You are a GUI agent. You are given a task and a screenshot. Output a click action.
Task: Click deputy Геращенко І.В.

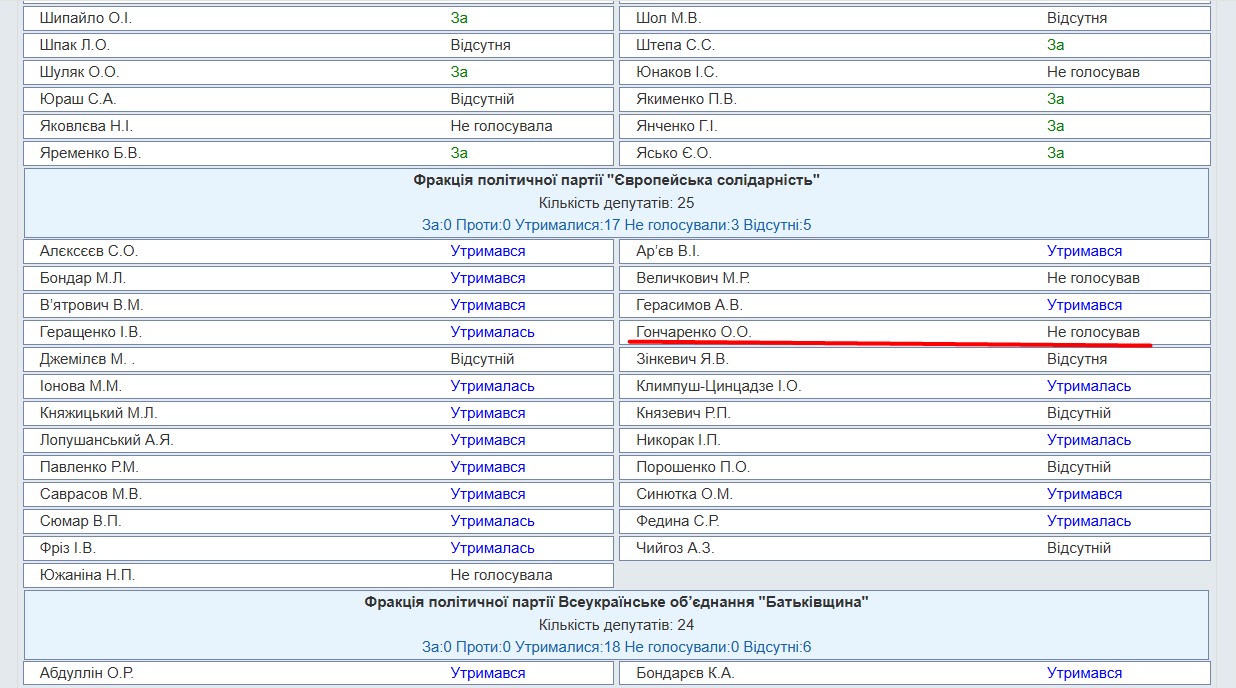point(90,332)
